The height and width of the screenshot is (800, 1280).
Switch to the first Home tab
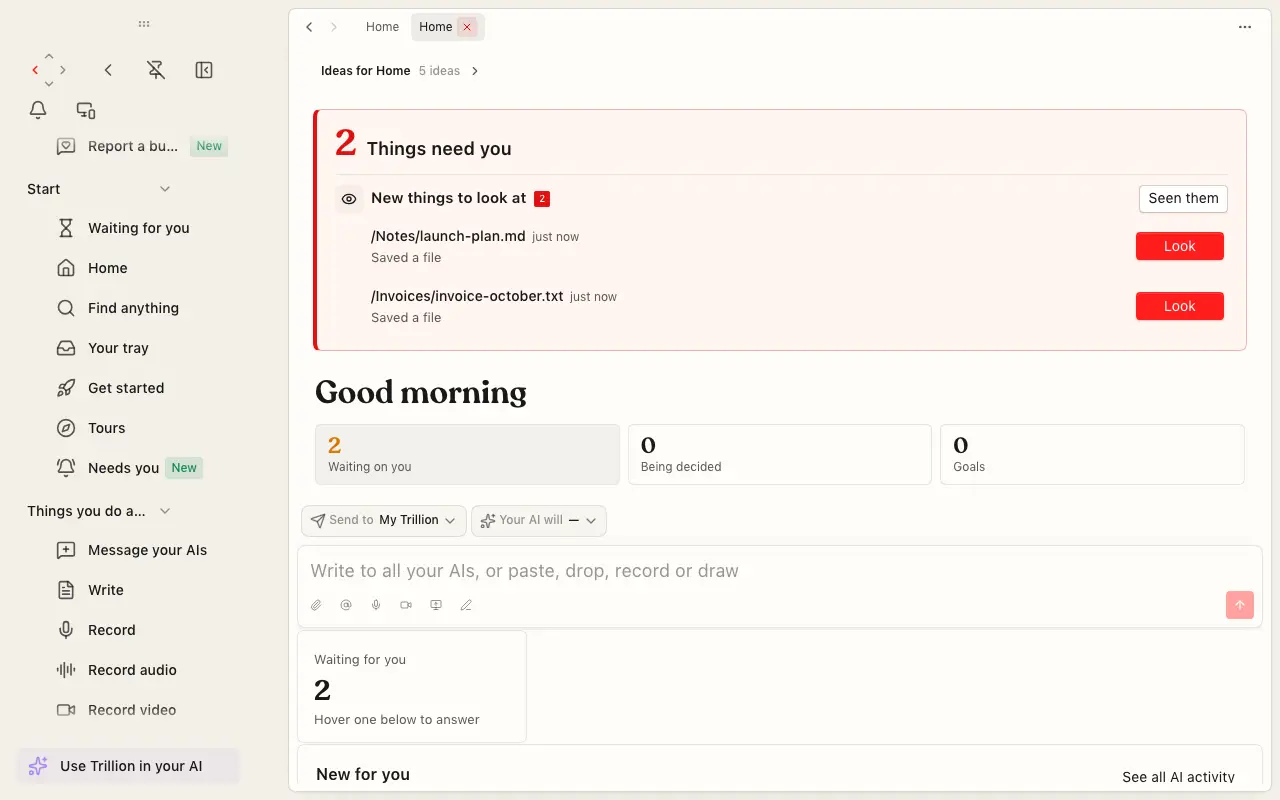[382, 27]
